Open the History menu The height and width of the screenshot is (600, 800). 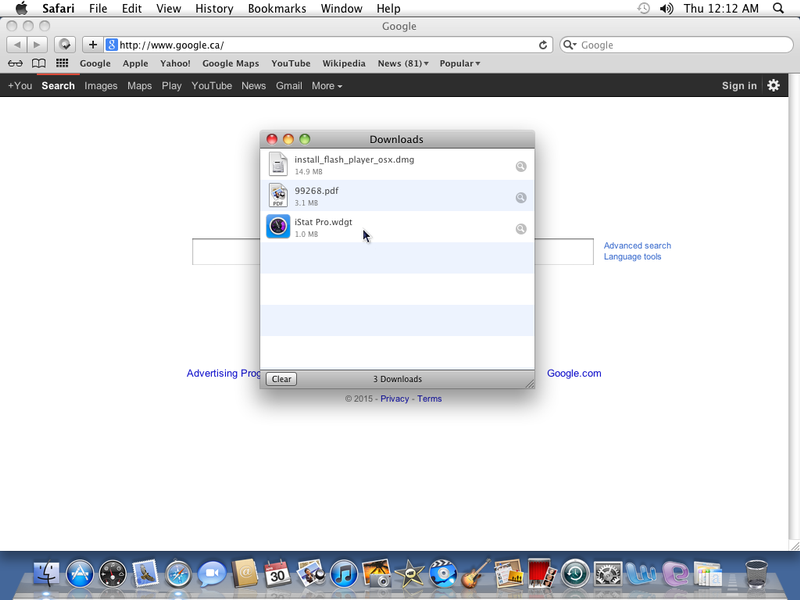coord(214,8)
